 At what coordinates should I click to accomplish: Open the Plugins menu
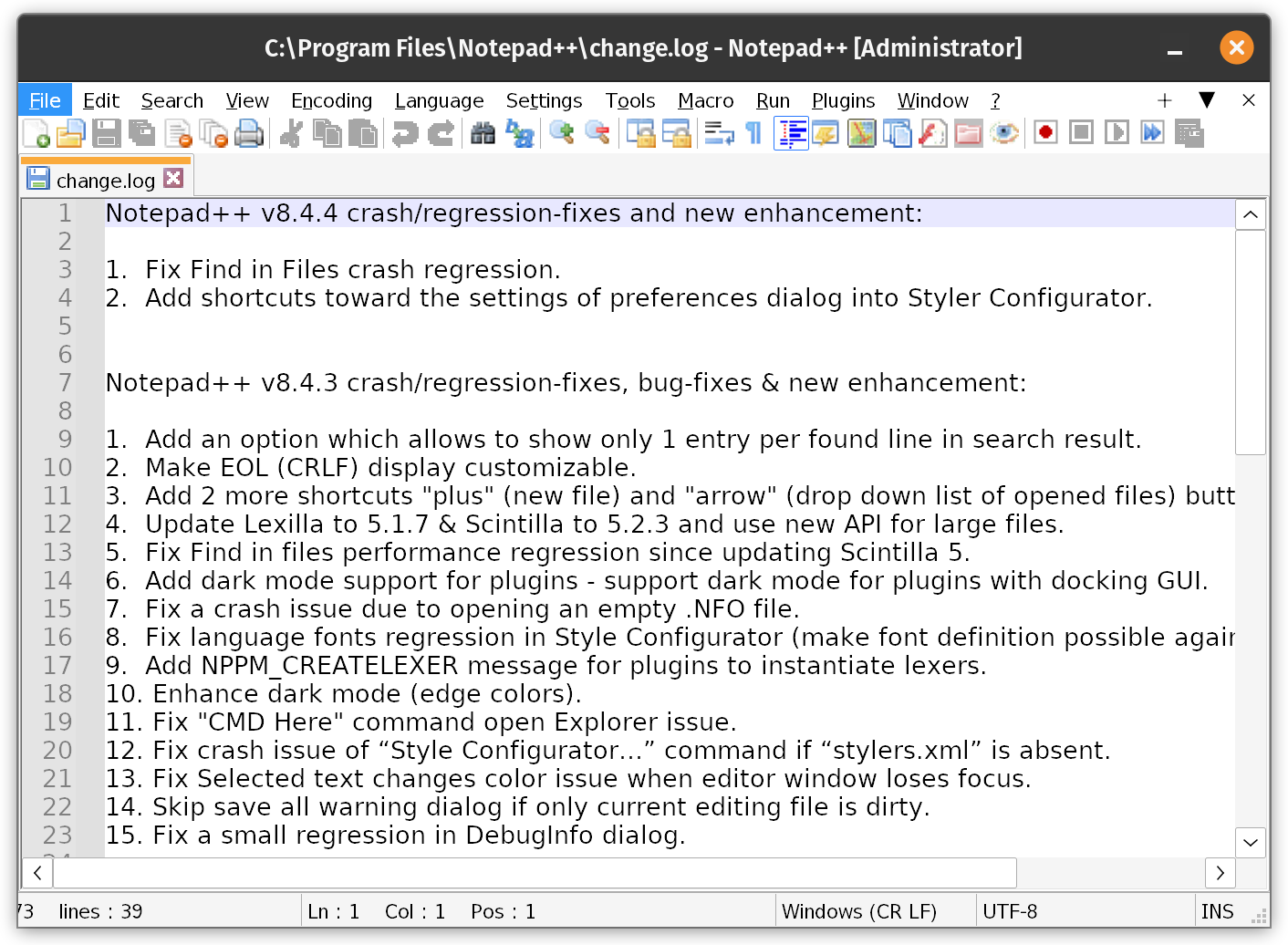(x=843, y=100)
